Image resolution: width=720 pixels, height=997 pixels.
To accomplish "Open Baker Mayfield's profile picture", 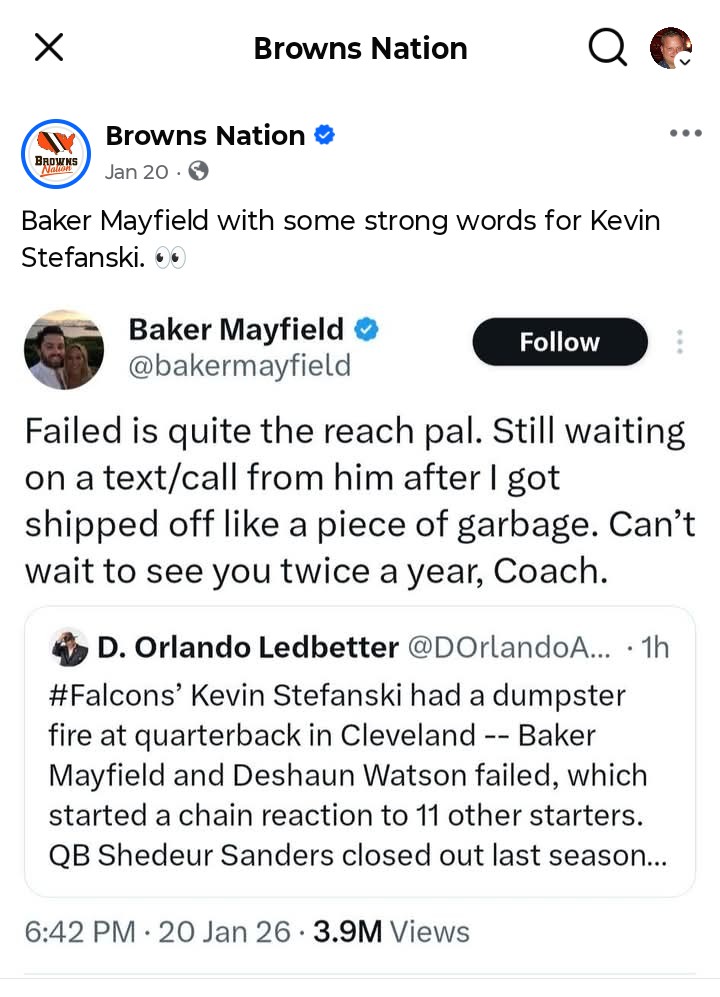I will coord(64,349).
